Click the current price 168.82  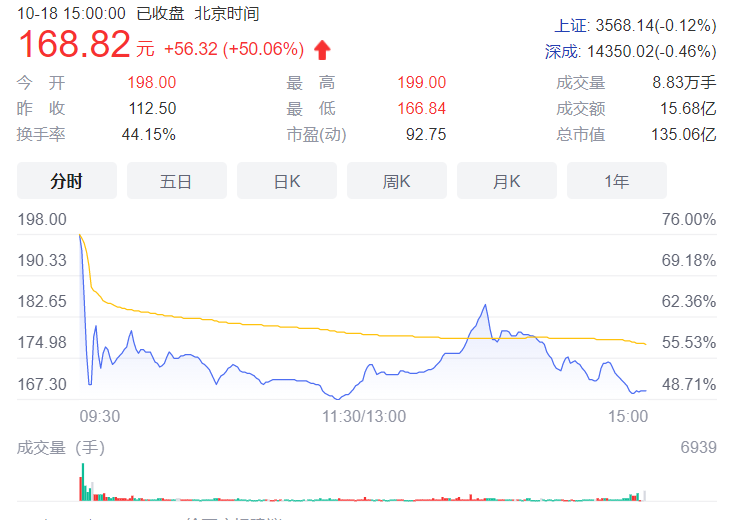click(74, 45)
